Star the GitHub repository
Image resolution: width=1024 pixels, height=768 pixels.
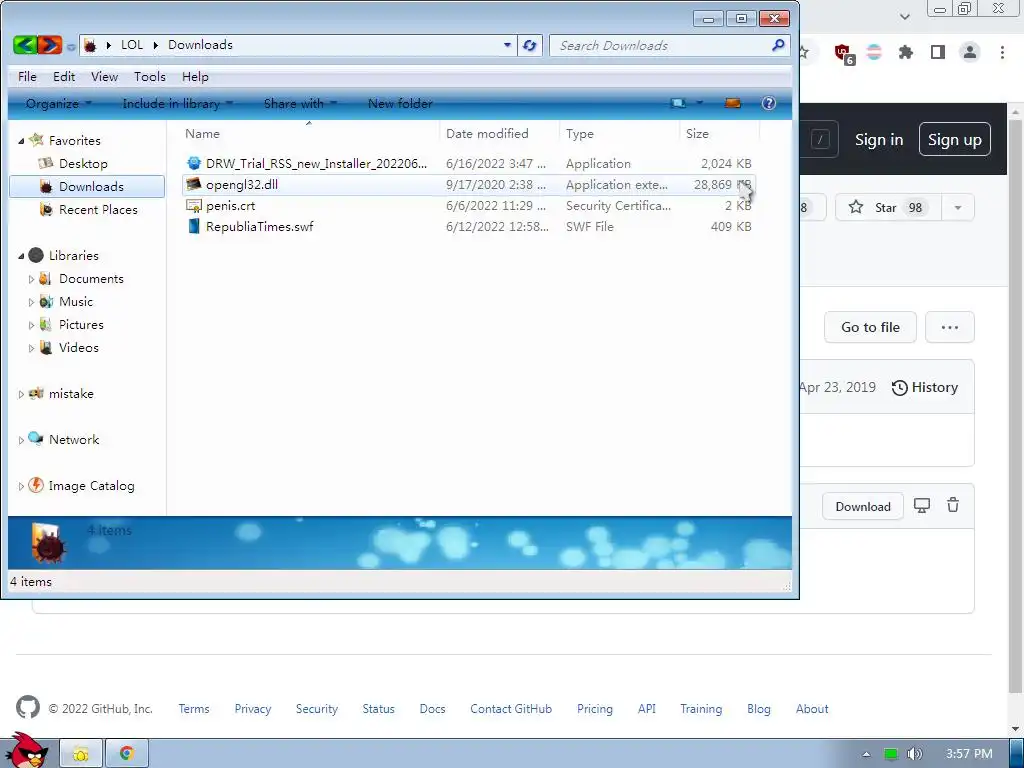pos(886,208)
